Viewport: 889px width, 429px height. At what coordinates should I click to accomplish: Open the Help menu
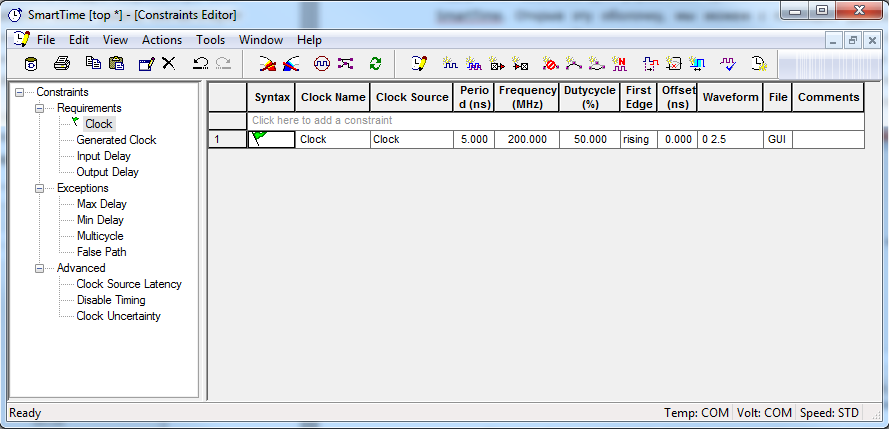(x=310, y=40)
